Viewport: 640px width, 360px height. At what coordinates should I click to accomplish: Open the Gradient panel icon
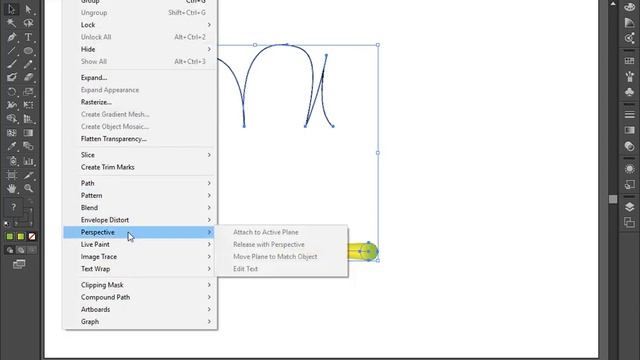point(629,130)
